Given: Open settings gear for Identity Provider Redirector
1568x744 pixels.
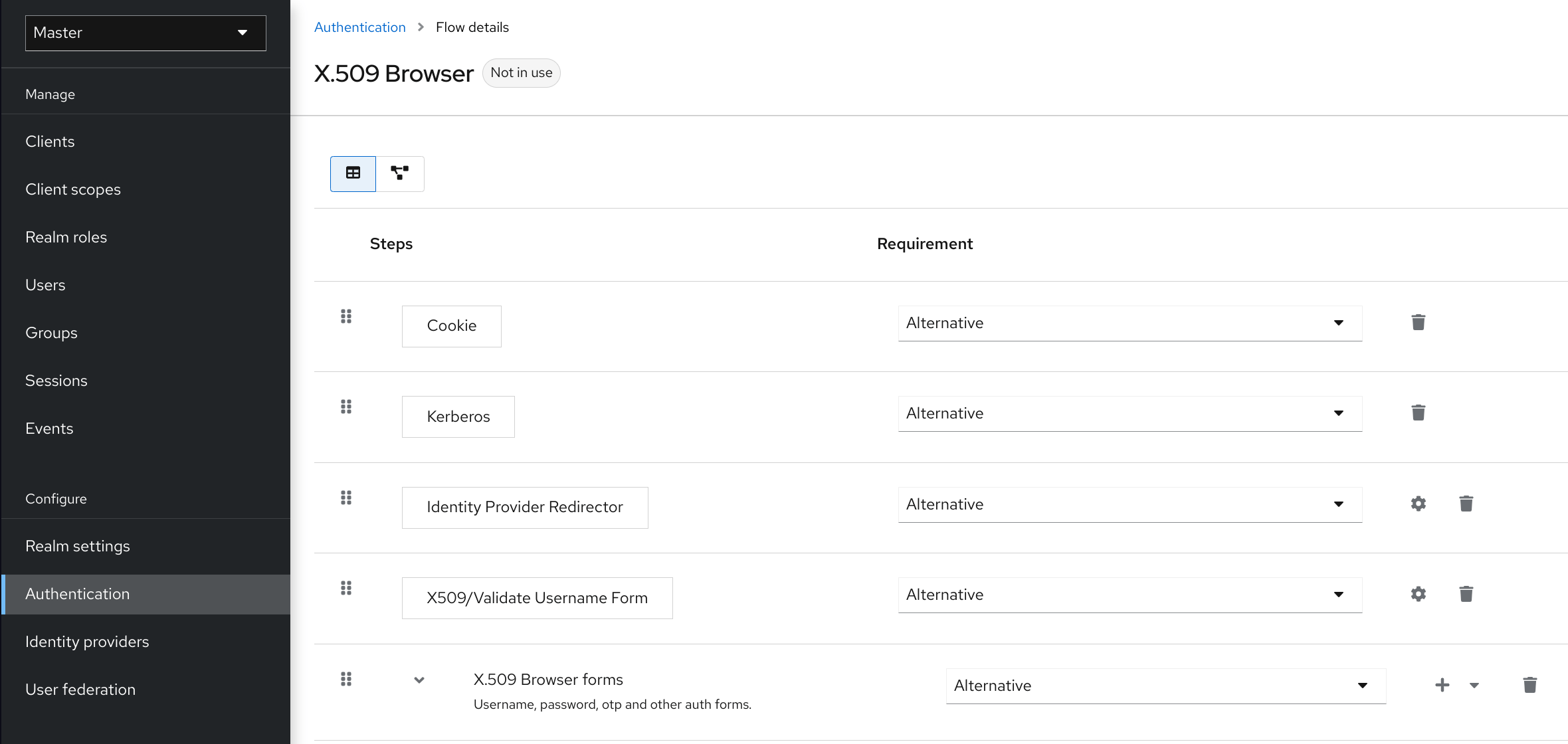Looking at the screenshot, I should (1418, 504).
